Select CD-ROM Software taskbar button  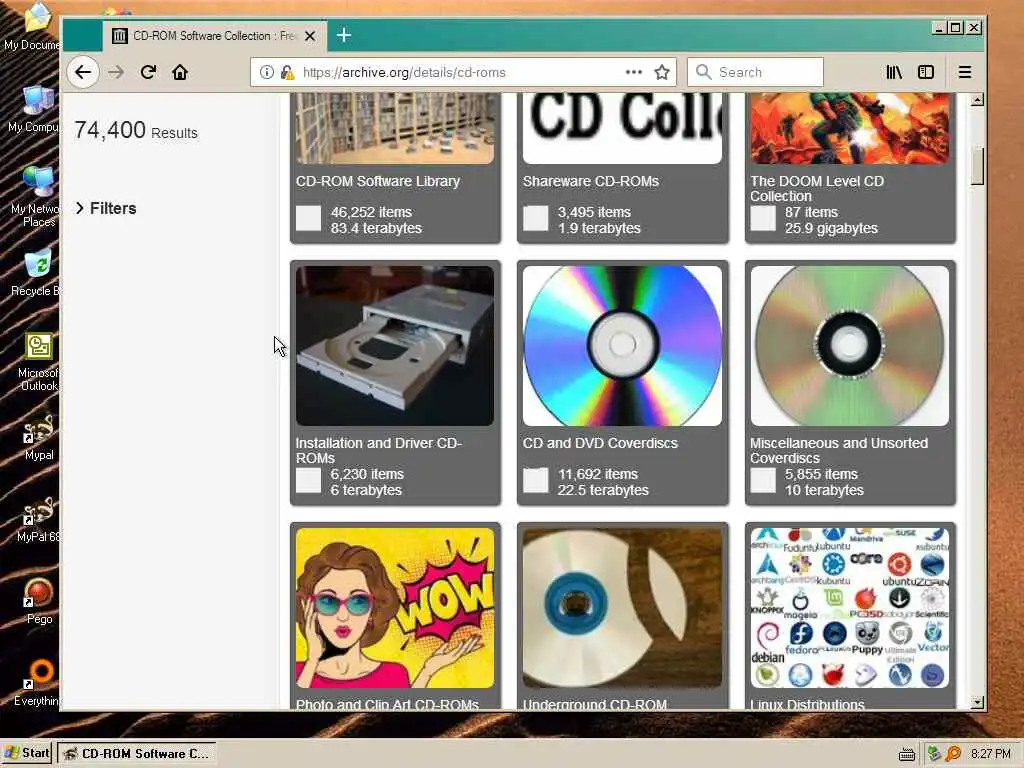137,753
